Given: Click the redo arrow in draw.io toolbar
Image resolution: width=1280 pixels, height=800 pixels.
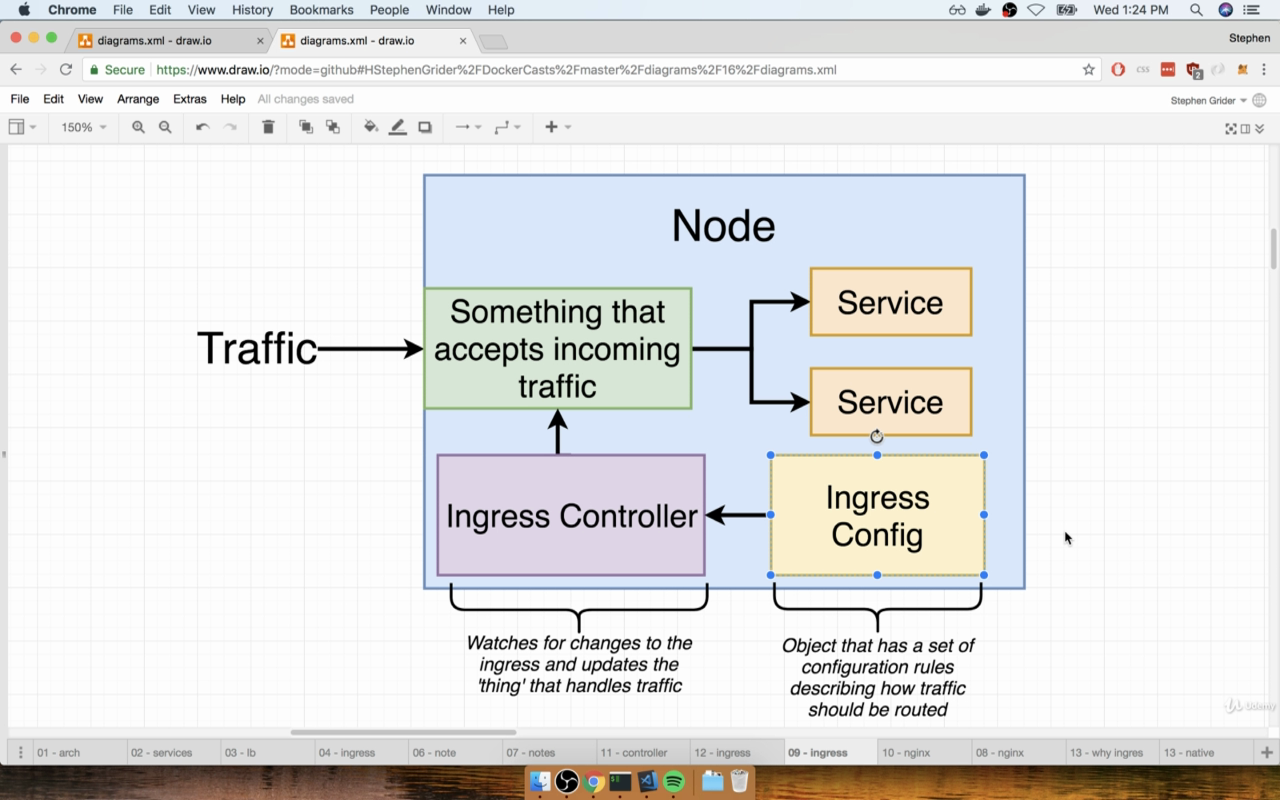Looking at the screenshot, I should [230, 127].
